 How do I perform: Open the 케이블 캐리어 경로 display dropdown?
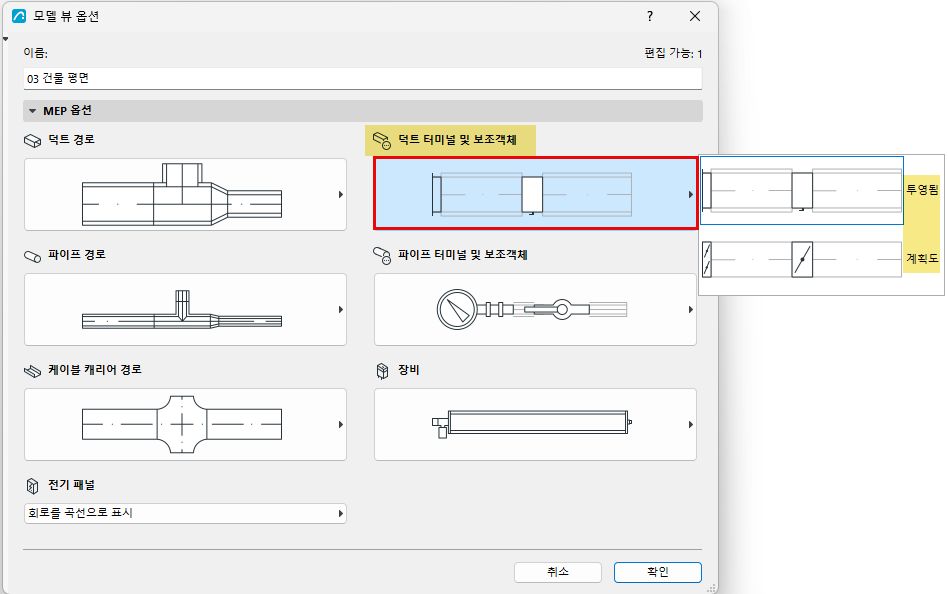pos(185,425)
